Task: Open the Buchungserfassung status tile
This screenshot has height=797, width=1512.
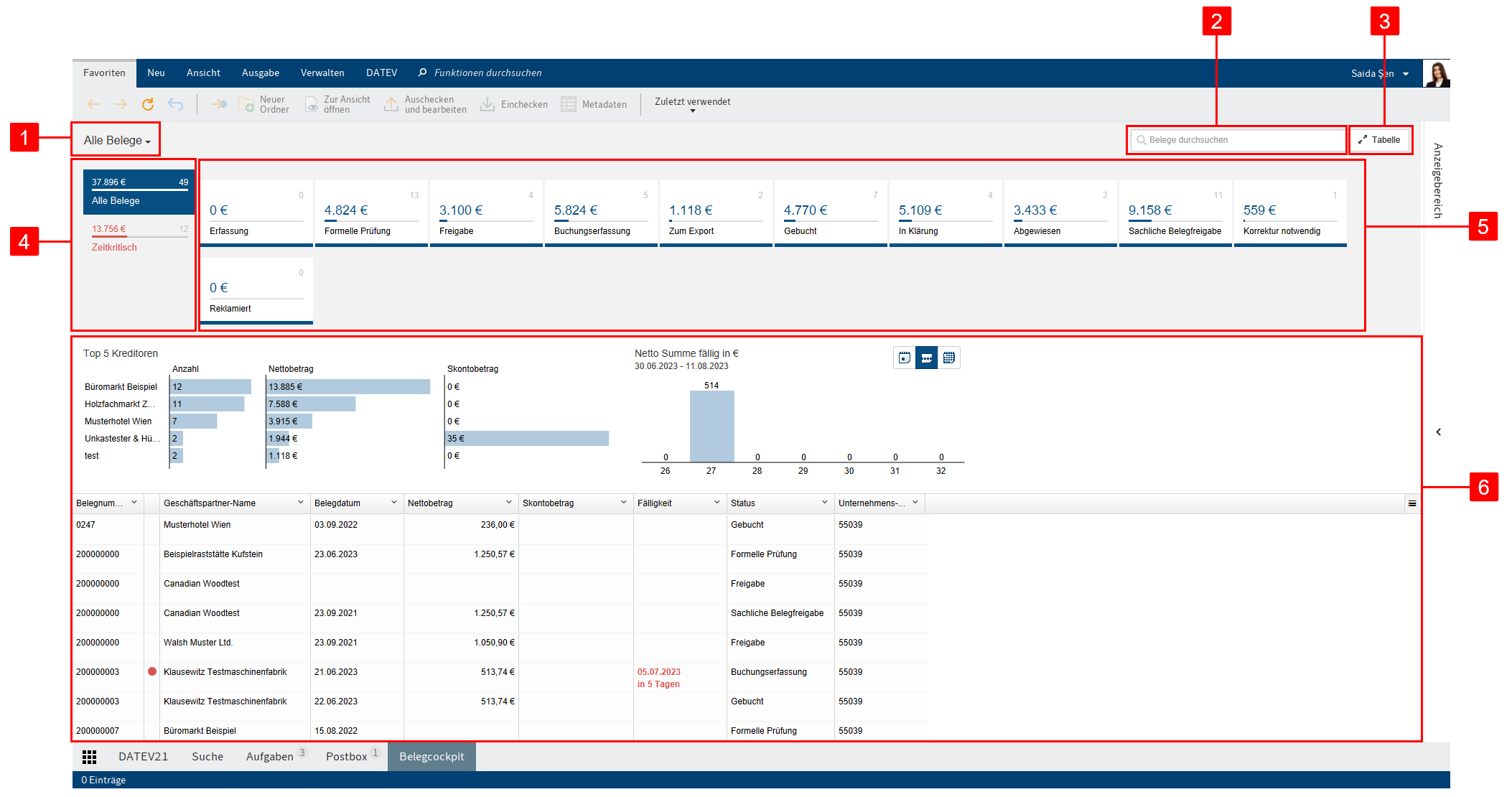Action: click(x=601, y=214)
